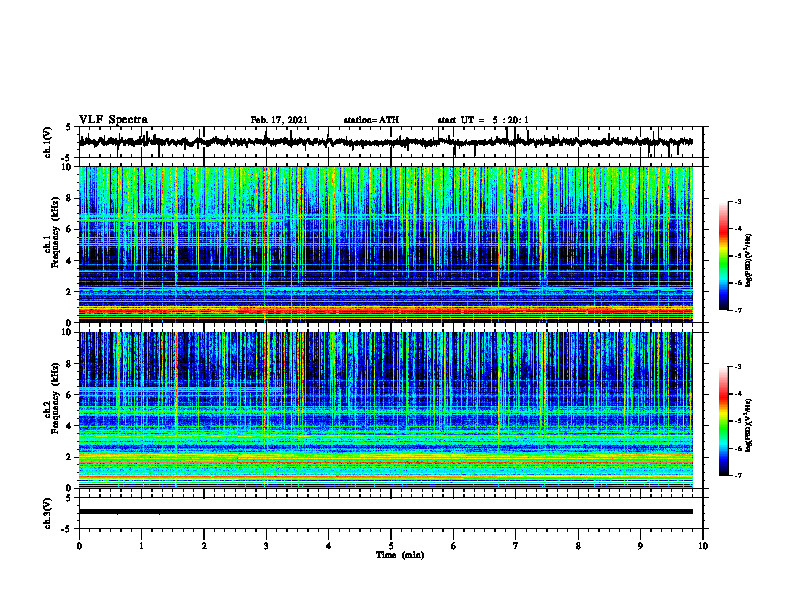792x612 pixels.
Task: Click the "7" tick on the time axis
Action: (x=516, y=546)
